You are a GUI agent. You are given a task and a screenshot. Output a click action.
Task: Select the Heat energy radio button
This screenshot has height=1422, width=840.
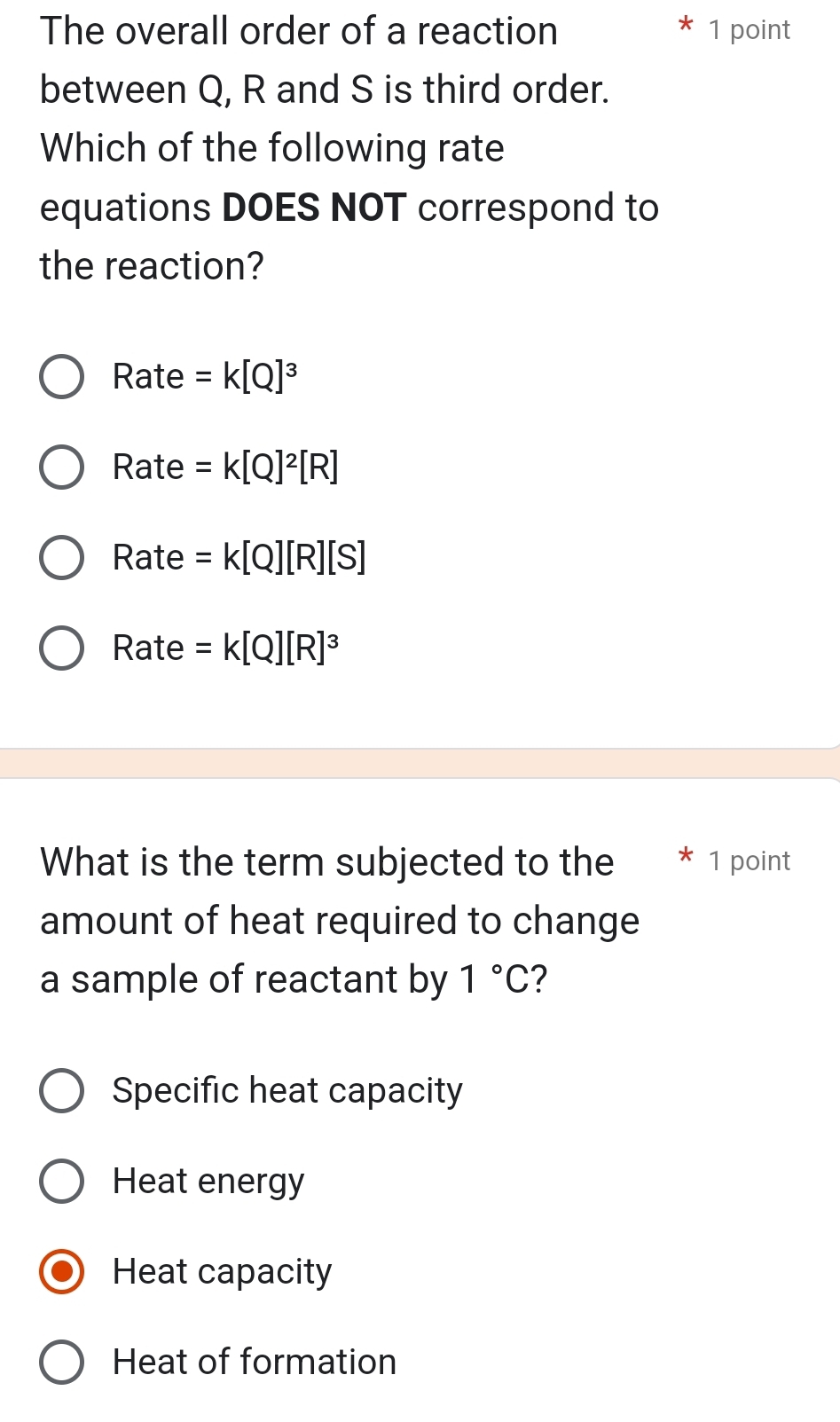pyautogui.click(x=62, y=1182)
